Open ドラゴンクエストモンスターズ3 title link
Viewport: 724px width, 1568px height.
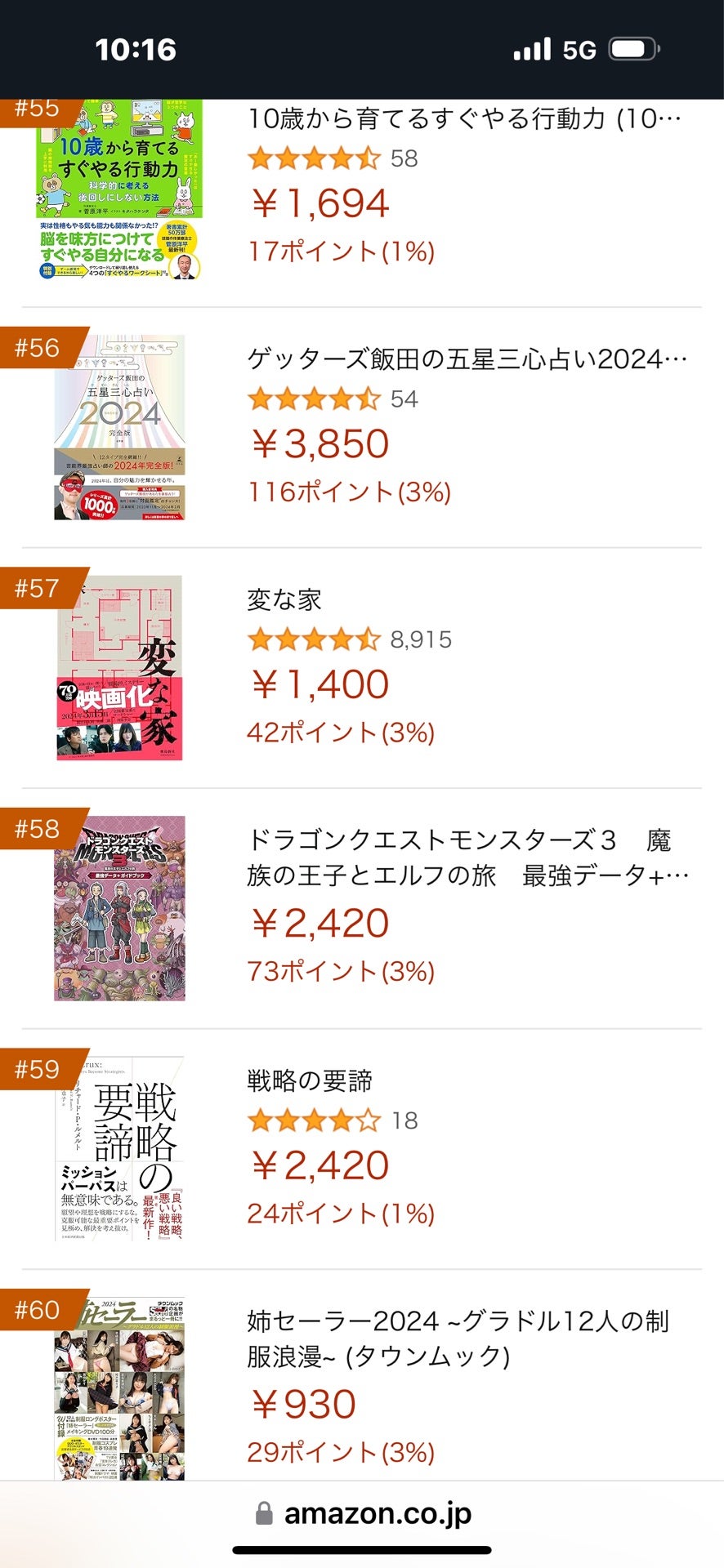click(467, 857)
